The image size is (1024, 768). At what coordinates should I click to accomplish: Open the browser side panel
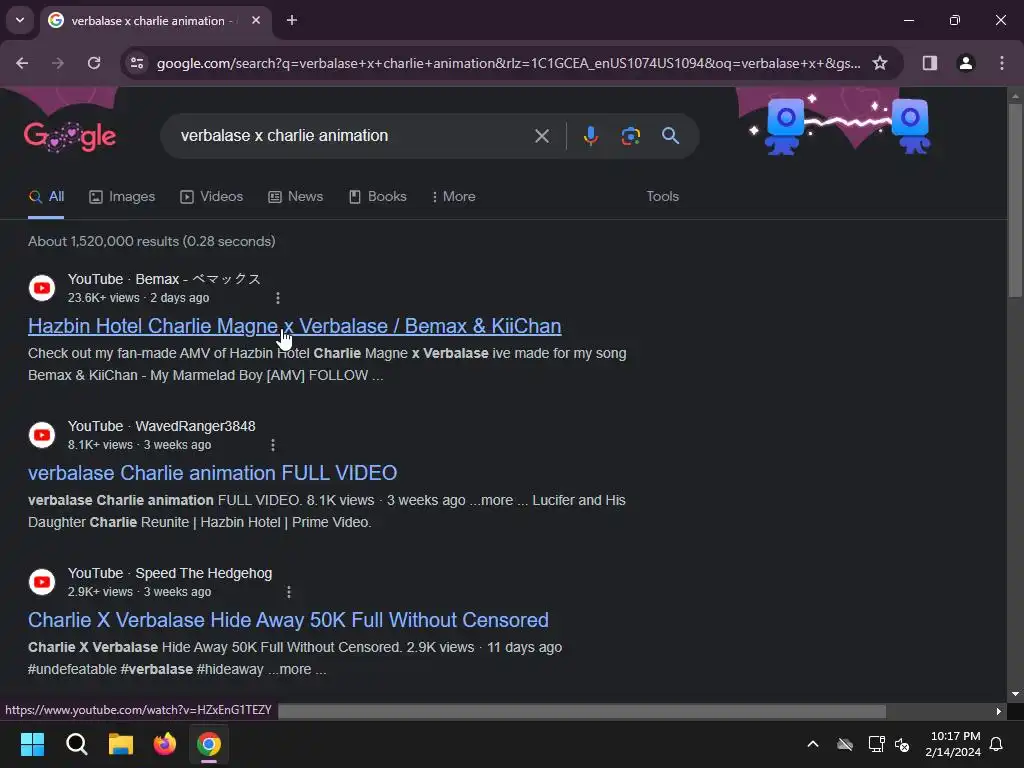point(929,63)
